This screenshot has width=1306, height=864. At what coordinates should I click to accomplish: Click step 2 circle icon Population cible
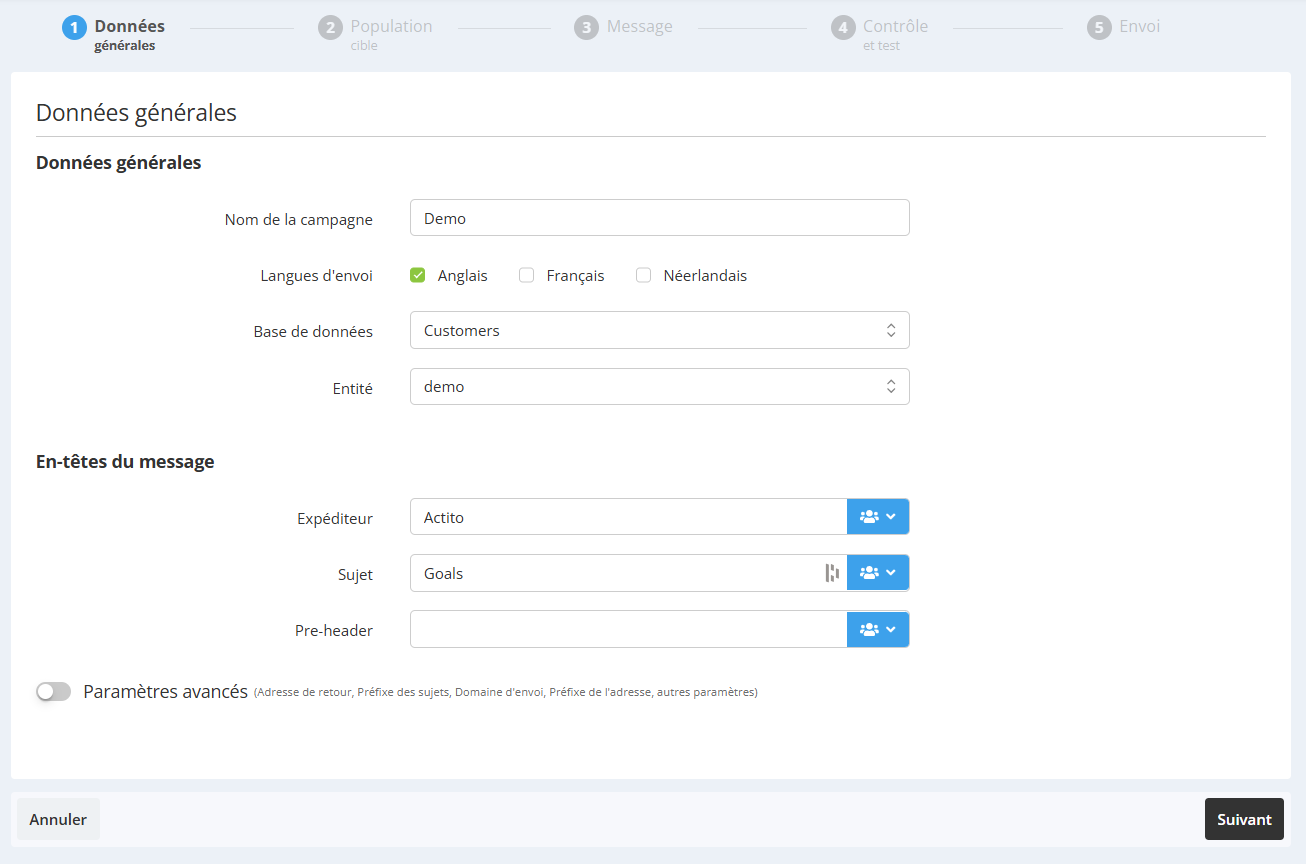point(330,27)
